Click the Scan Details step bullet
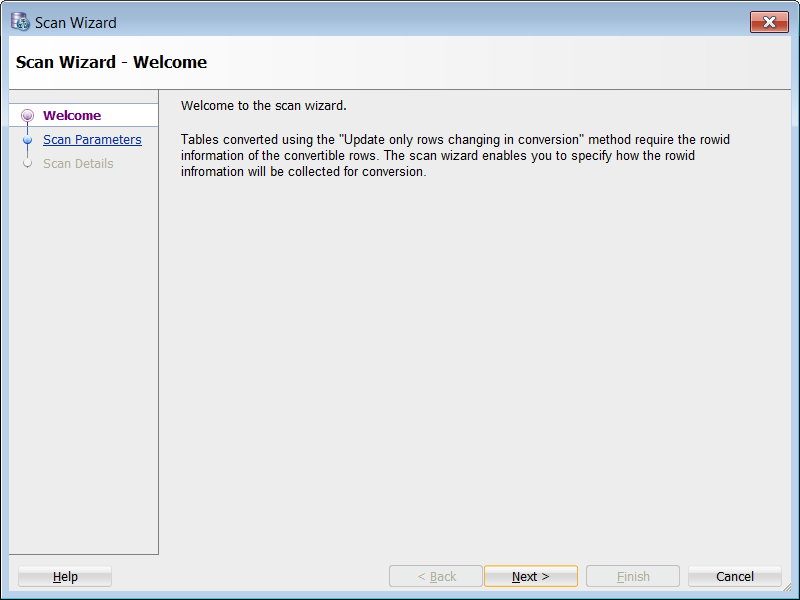 (27, 164)
